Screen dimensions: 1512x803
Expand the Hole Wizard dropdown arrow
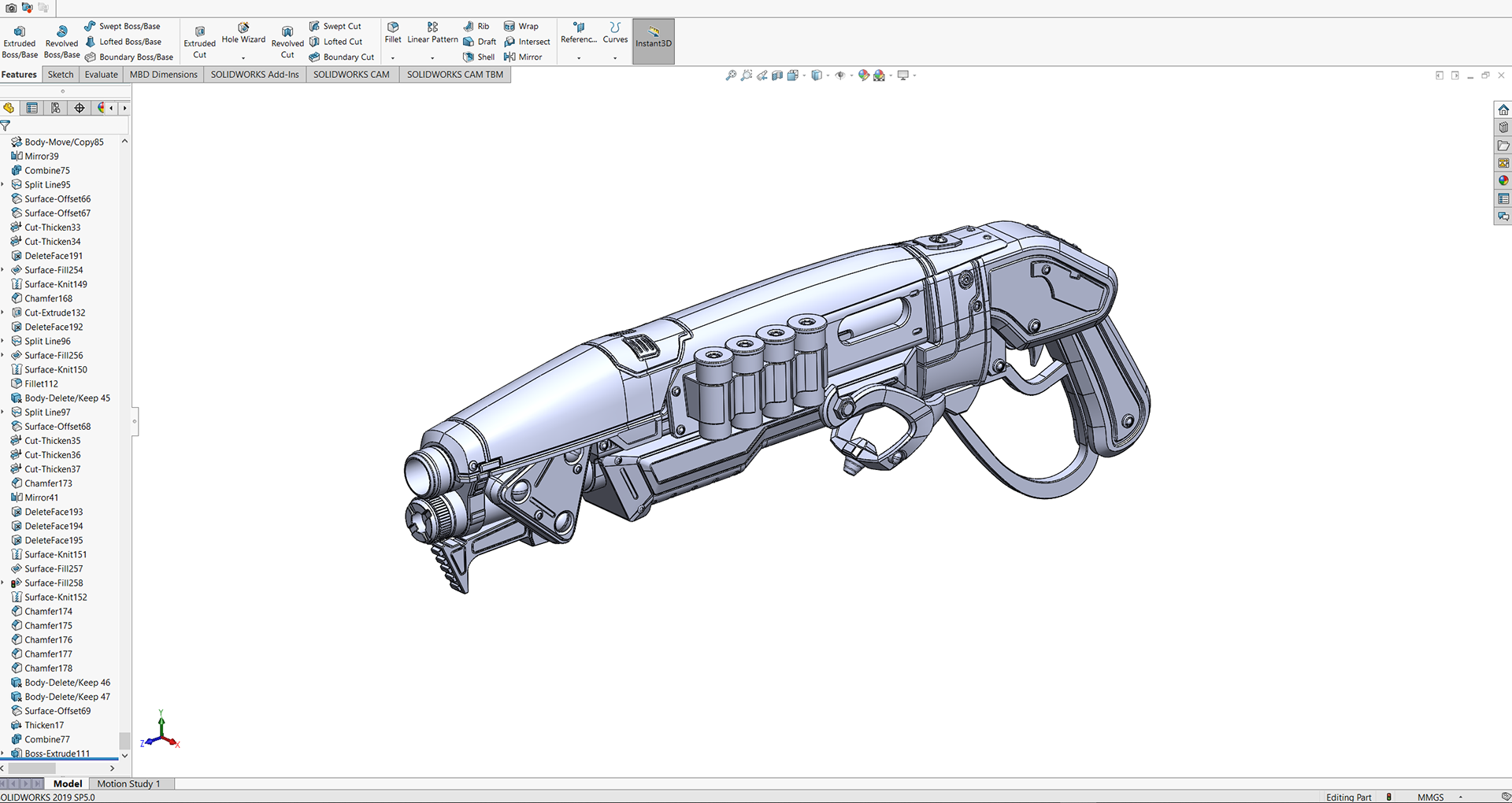pyautogui.click(x=243, y=58)
